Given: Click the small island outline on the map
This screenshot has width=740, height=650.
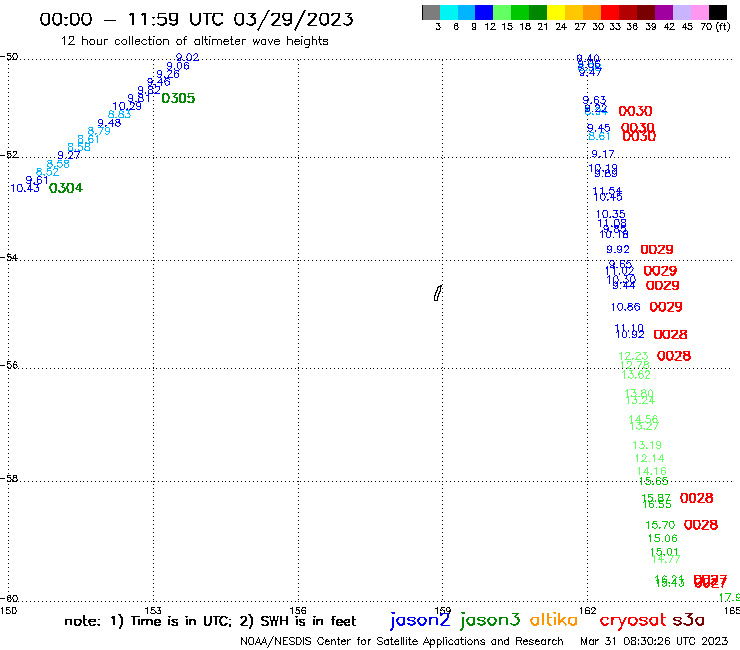Looking at the screenshot, I should click(x=438, y=293).
